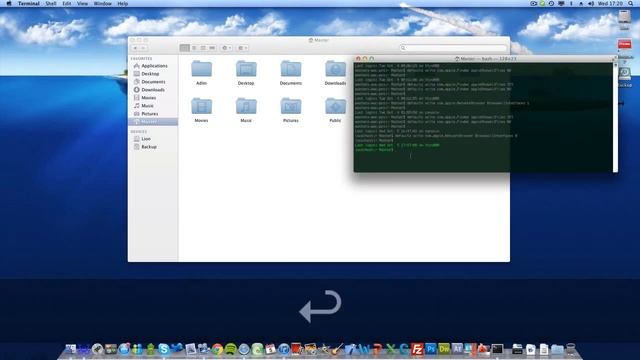This screenshot has height=360, width=640.
Task: Open the Desktop folder icon in Finder's file pane
Action: coord(246,69)
